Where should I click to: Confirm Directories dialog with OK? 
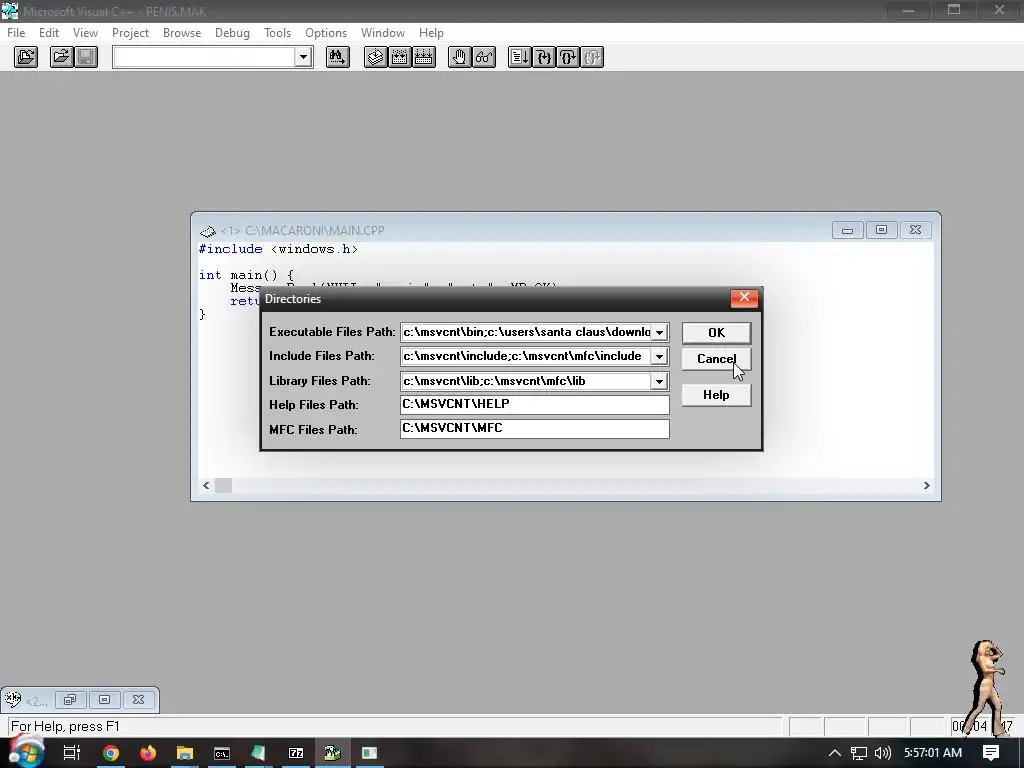(716, 332)
